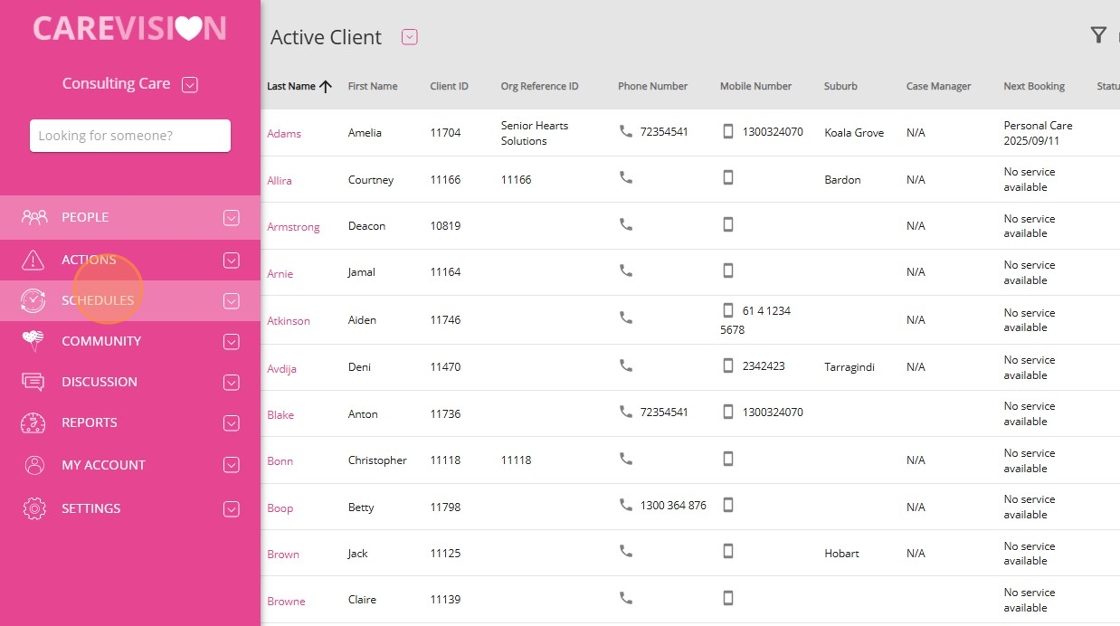Screen dimensions: 1120x626
Task: Click the mobile icon in Avdija row
Action: point(728,365)
